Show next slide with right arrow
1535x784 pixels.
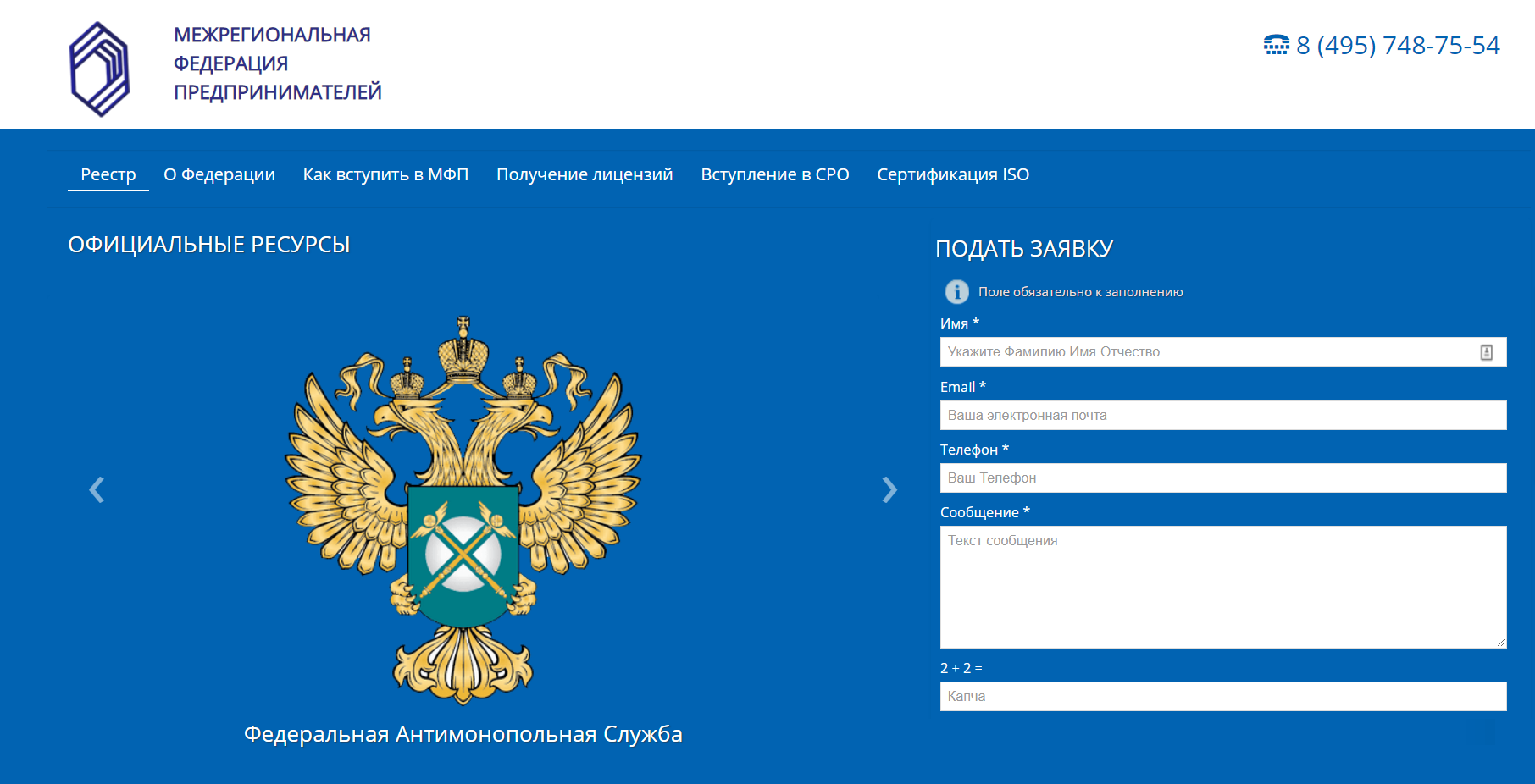click(889, 489)
